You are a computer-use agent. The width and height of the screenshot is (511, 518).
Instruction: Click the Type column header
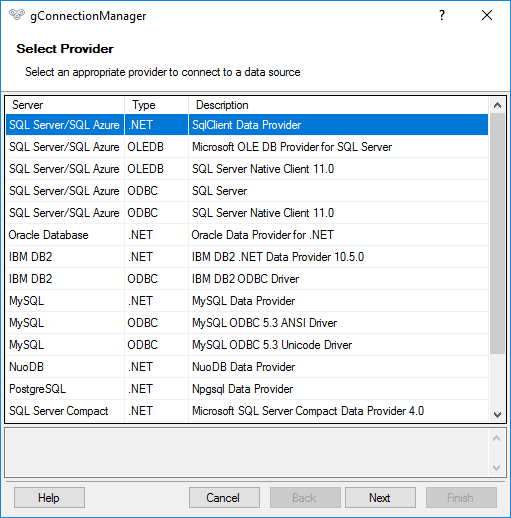click(156, 105)
